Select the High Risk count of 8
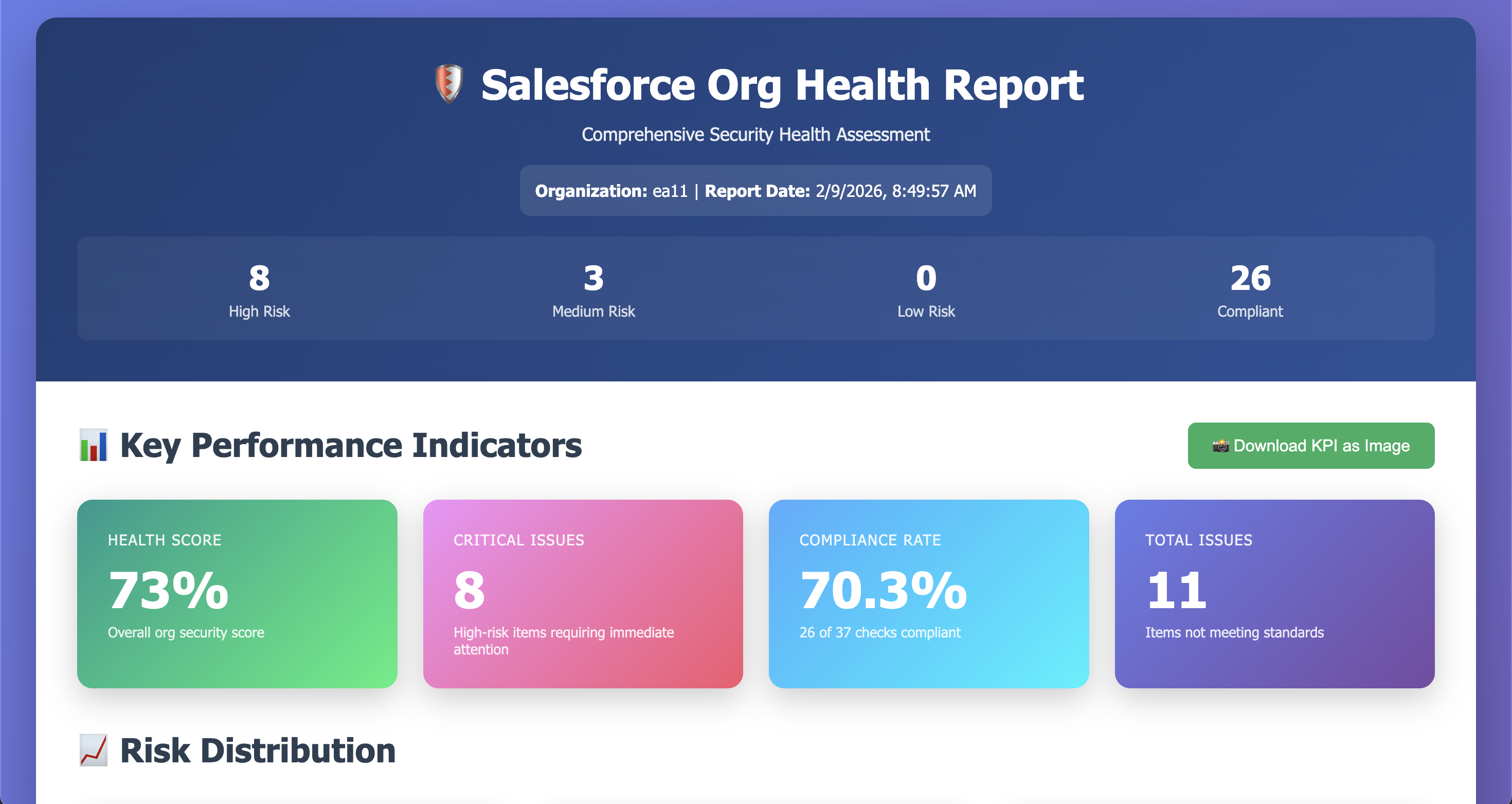 click(259, 278)
